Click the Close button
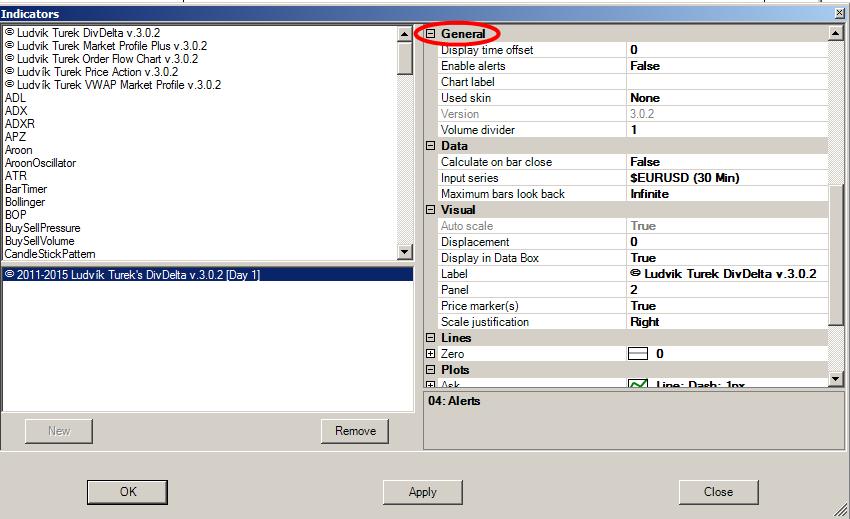 [718, 492]
